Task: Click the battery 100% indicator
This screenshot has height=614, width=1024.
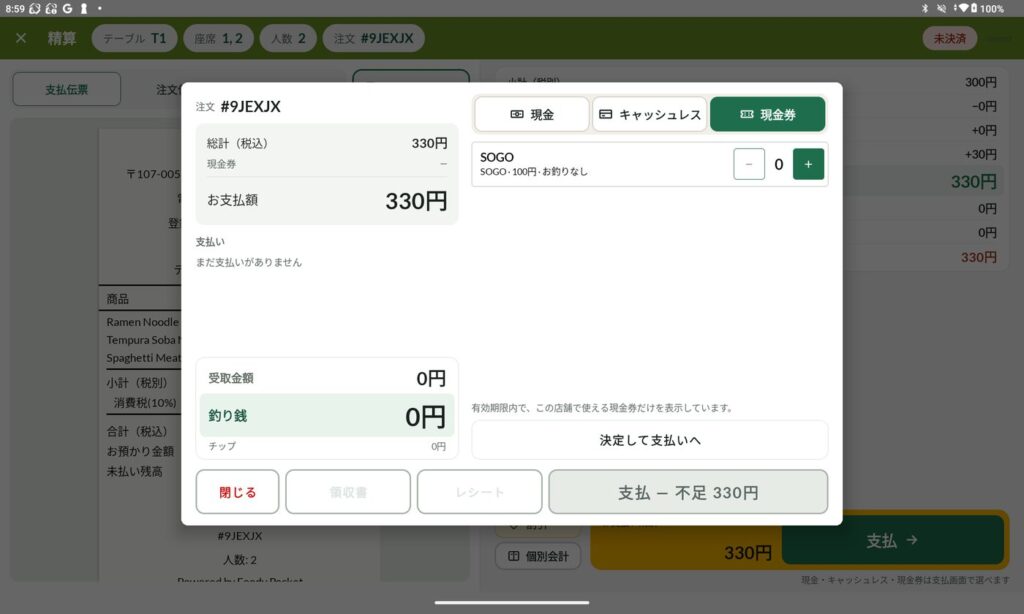Action: [x=986, y=8]
